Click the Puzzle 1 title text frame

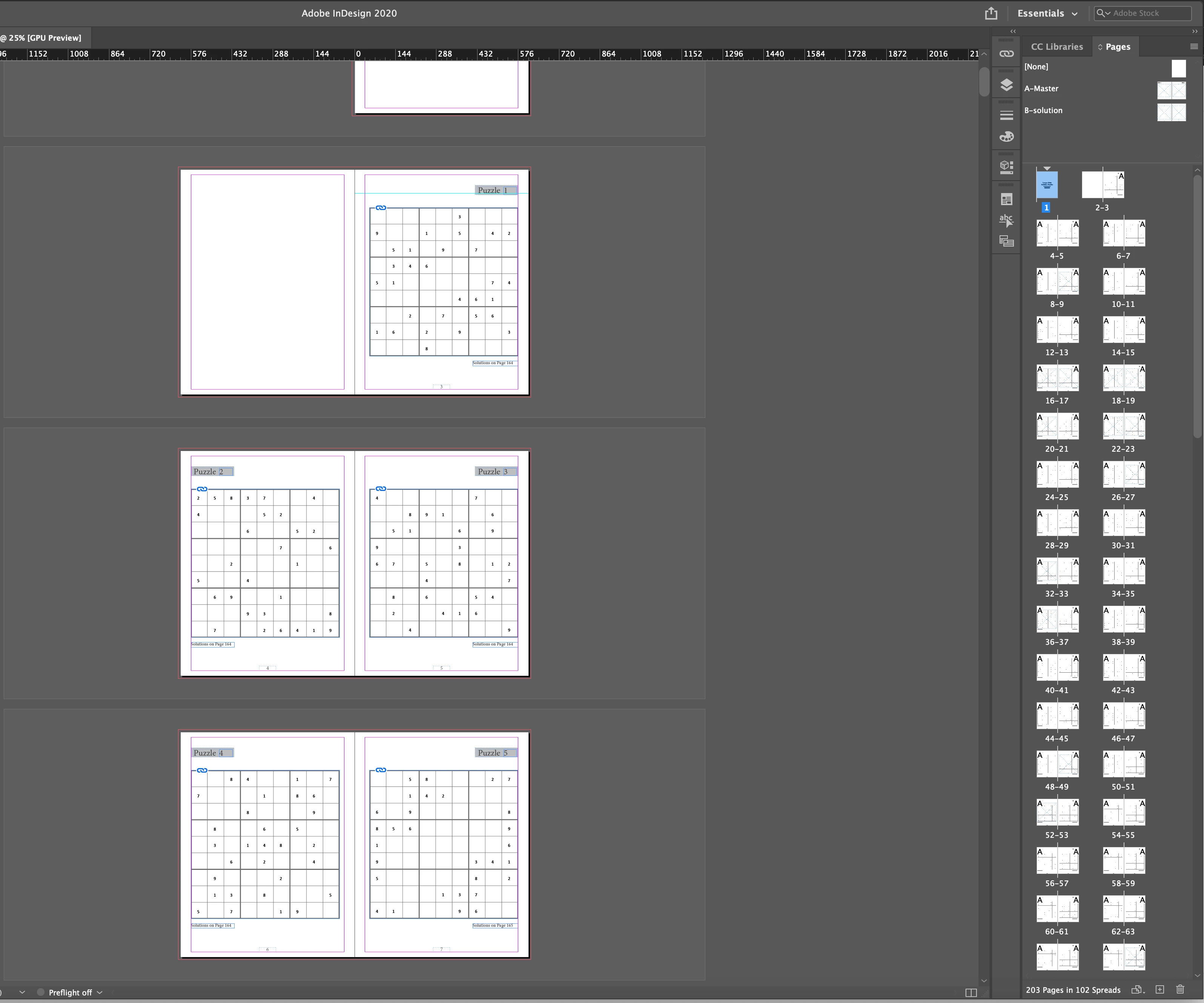[x=496, y=190]
